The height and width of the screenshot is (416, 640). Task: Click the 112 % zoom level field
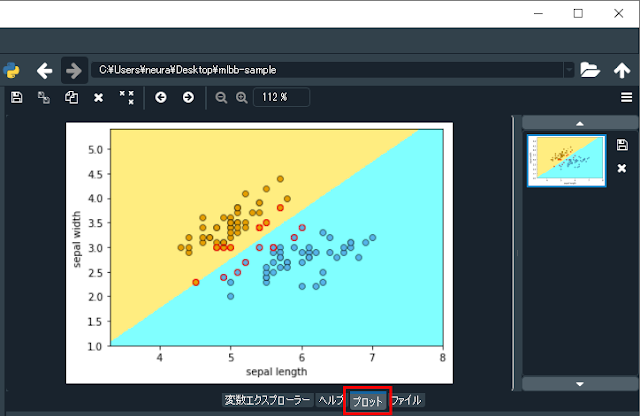tap(281, 97)
